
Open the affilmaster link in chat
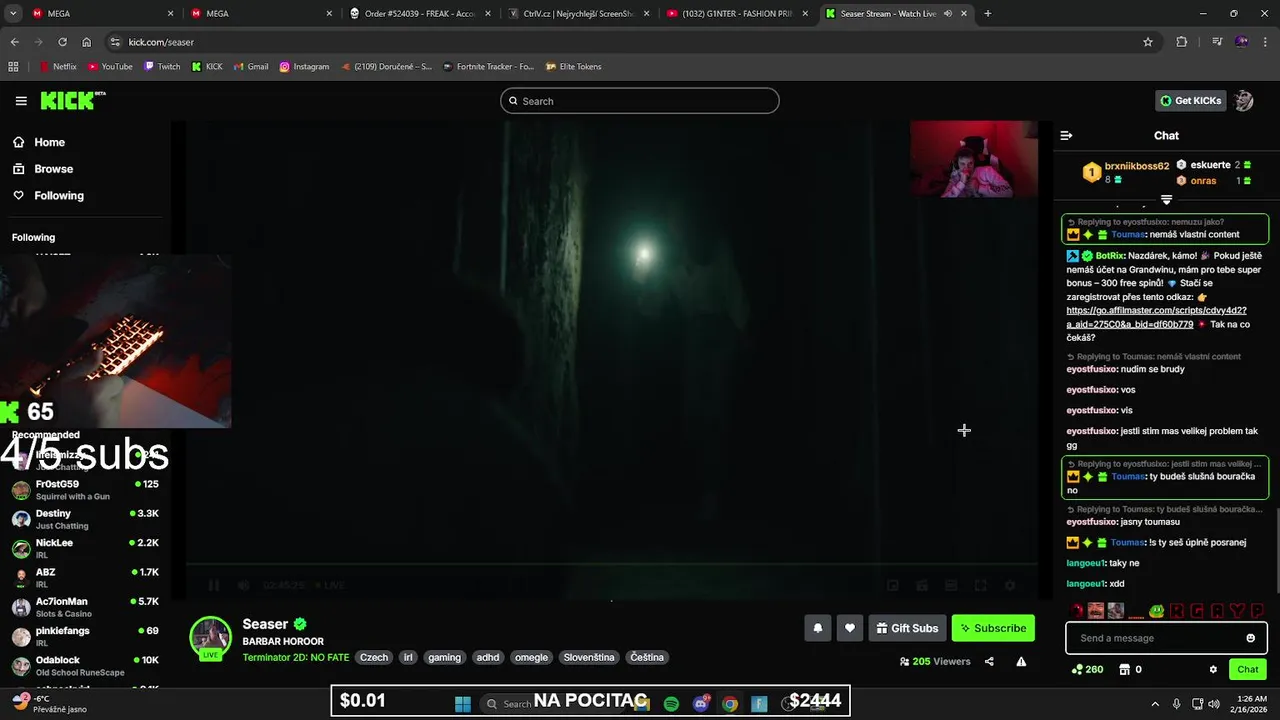click(1156, 317)
